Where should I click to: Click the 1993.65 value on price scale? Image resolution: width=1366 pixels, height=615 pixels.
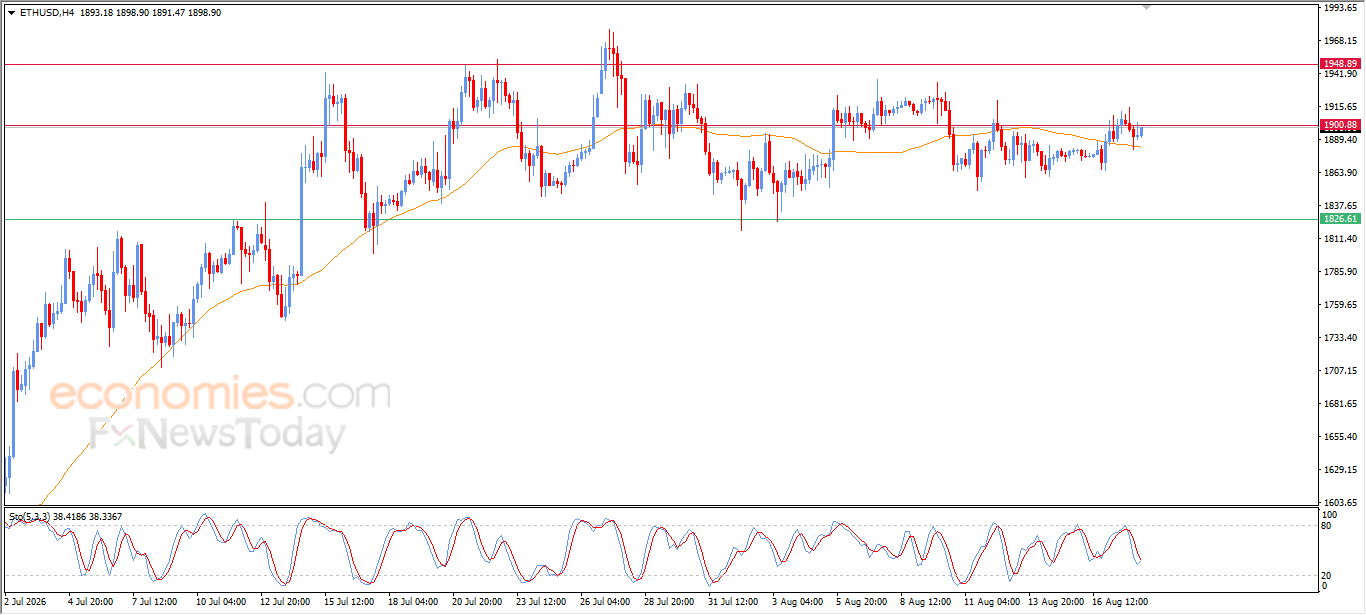[x=1340, y=8]
